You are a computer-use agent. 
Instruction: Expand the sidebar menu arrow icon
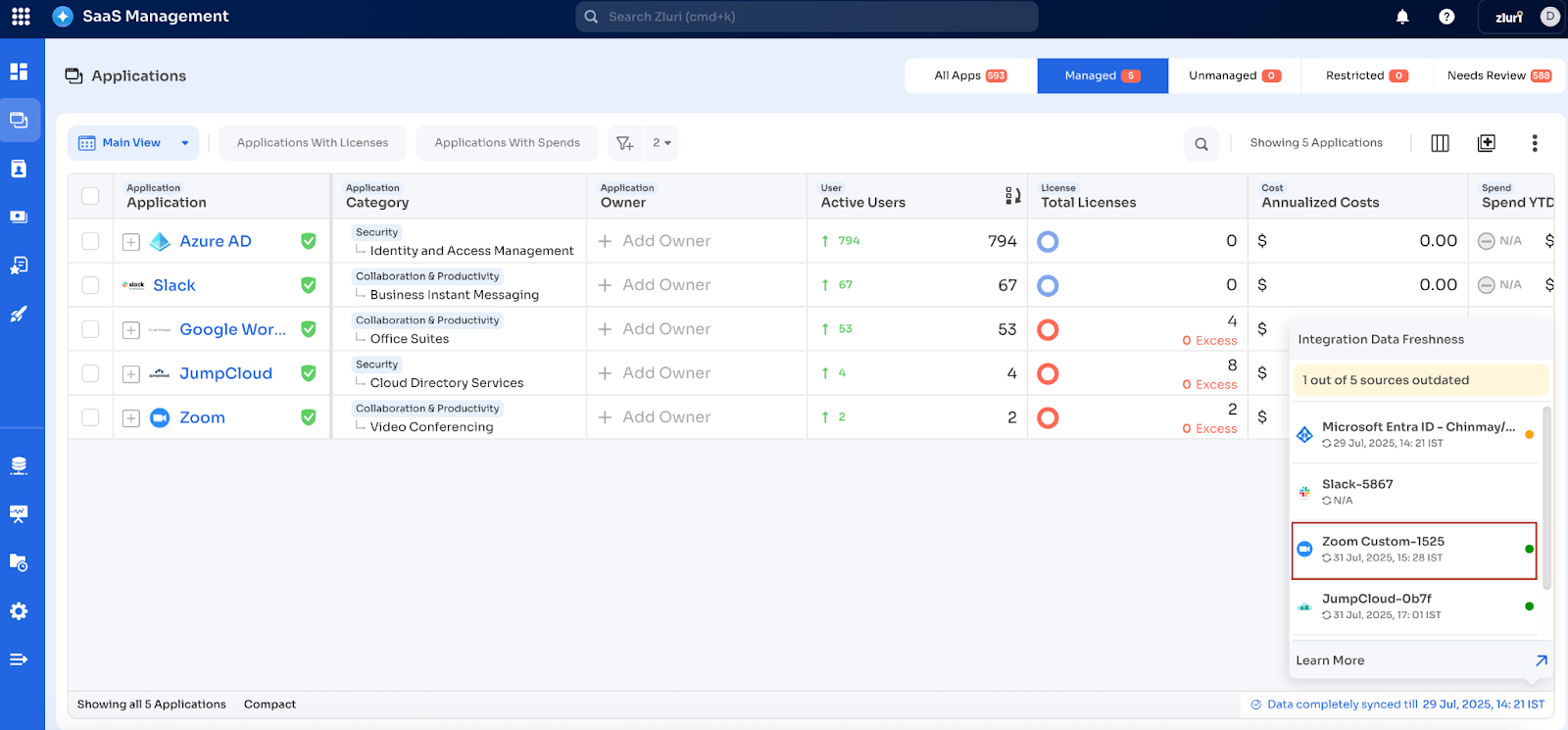tap(19, 659)
